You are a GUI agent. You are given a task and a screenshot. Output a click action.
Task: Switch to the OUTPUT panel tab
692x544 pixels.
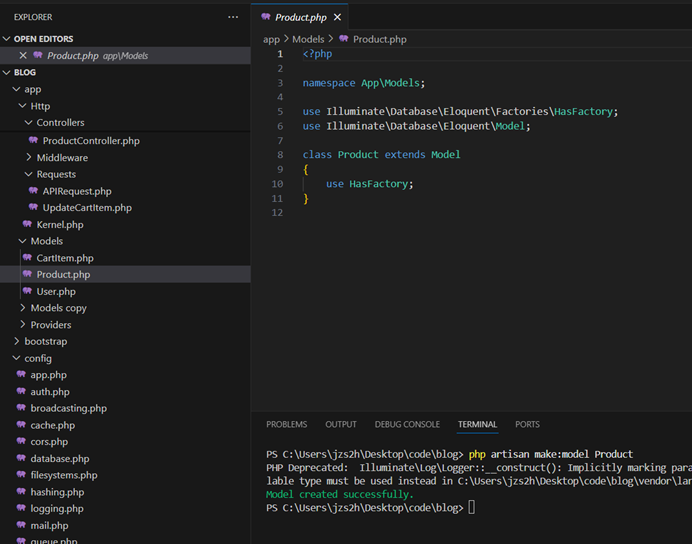point(341,424)
